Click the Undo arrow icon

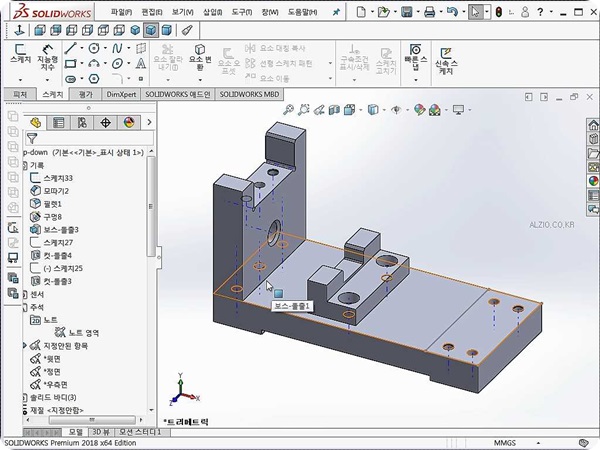[x=452, y=12]
